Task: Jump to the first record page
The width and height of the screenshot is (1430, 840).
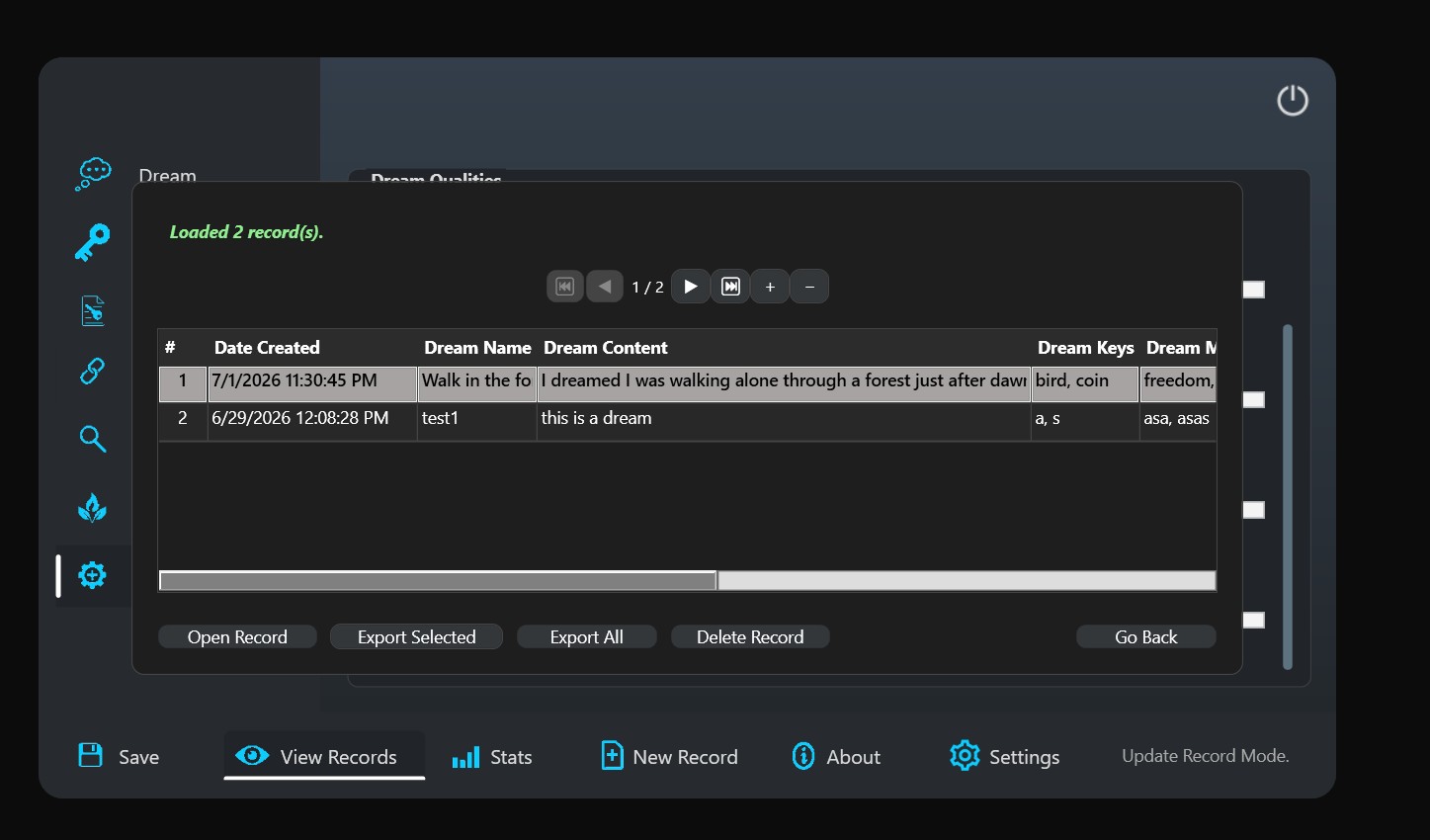Action: [x=565, y=287]
